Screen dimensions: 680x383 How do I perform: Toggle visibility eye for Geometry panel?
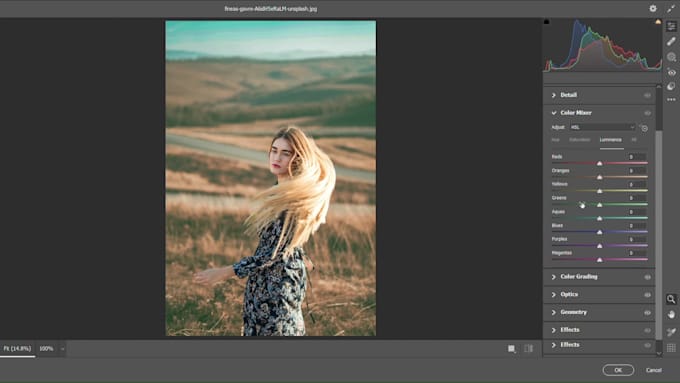pyautogui.click(x=647, y=312)
